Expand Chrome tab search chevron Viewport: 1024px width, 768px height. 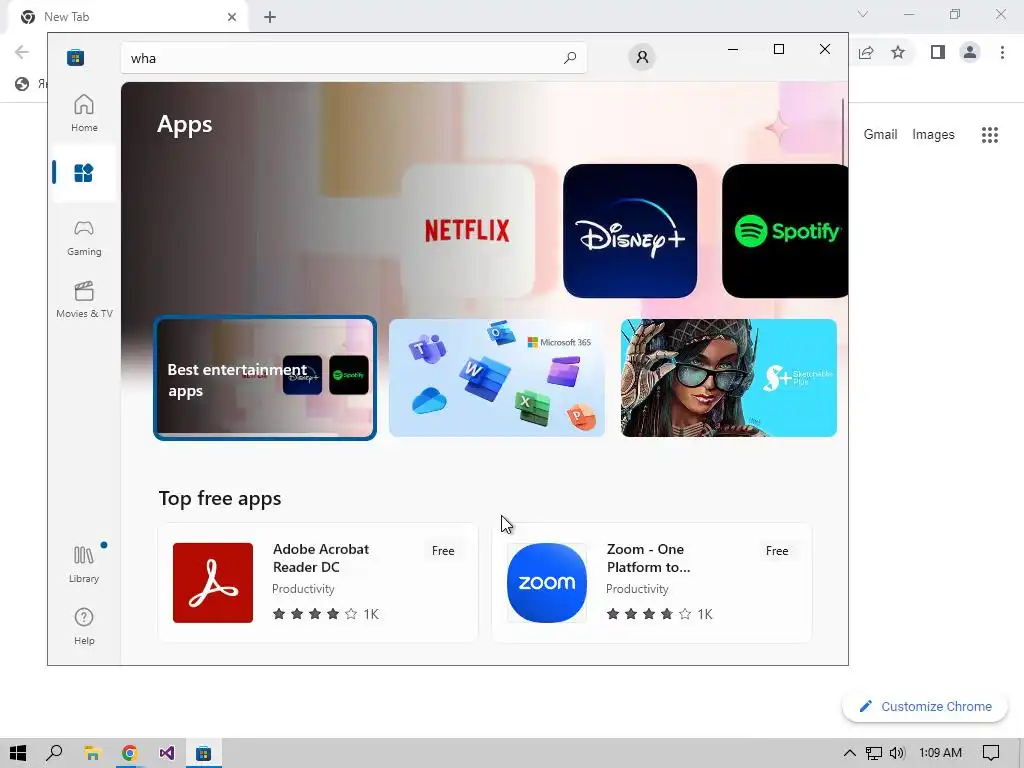pos(863,14)
